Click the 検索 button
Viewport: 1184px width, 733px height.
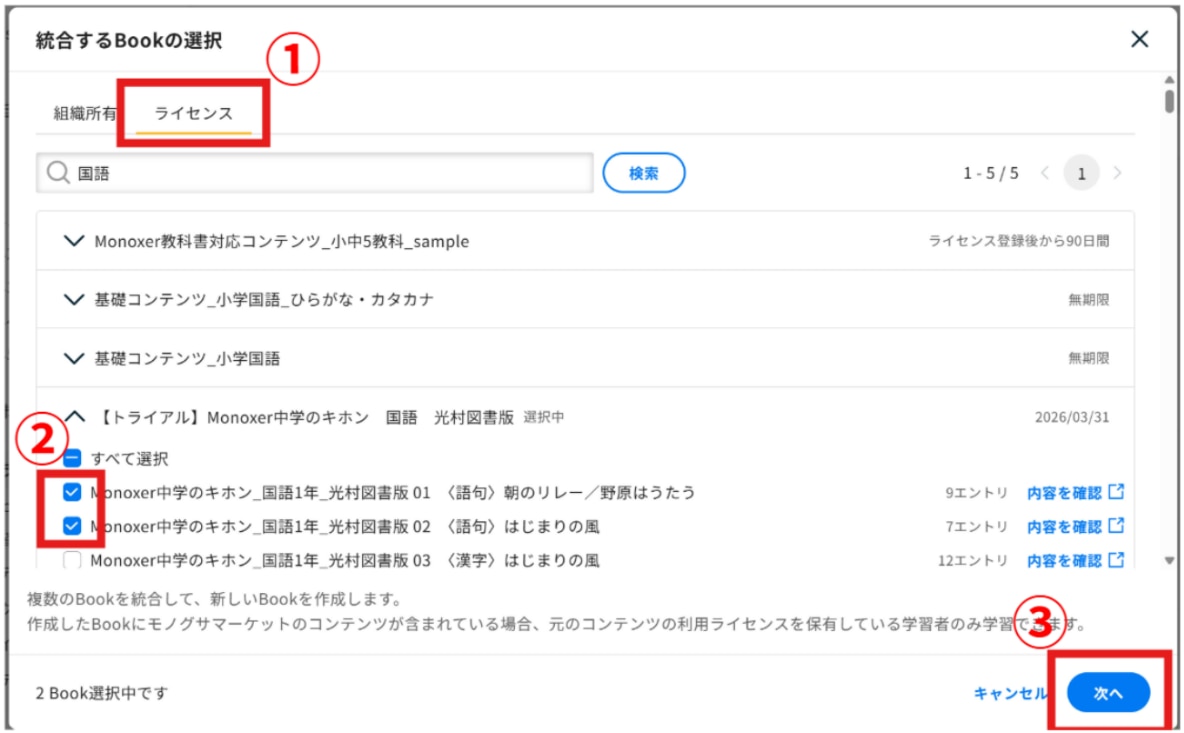(643, 173)
